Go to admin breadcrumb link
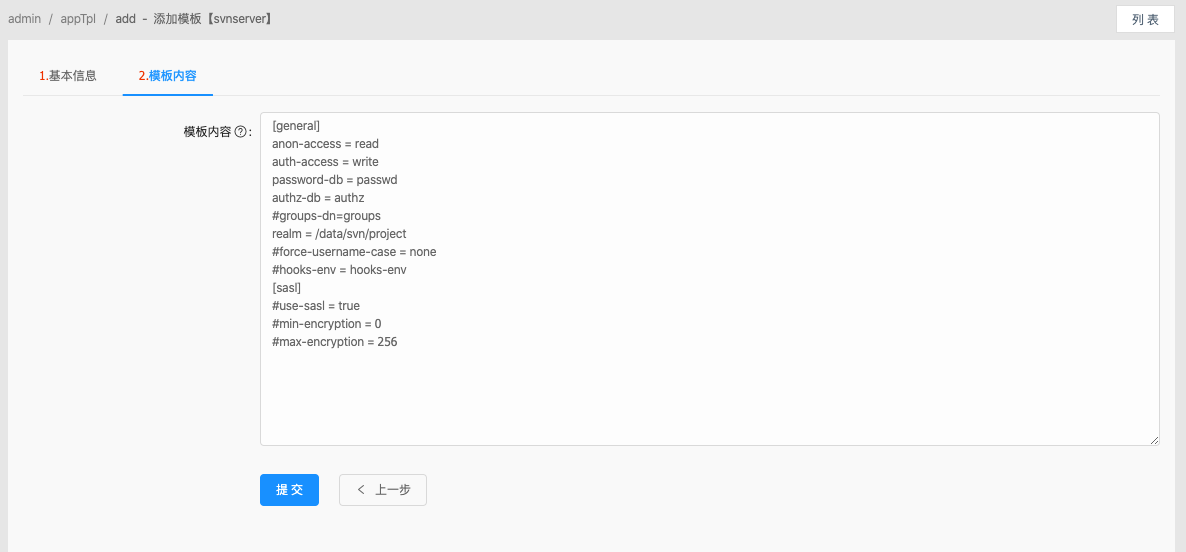 coord(24,19)
